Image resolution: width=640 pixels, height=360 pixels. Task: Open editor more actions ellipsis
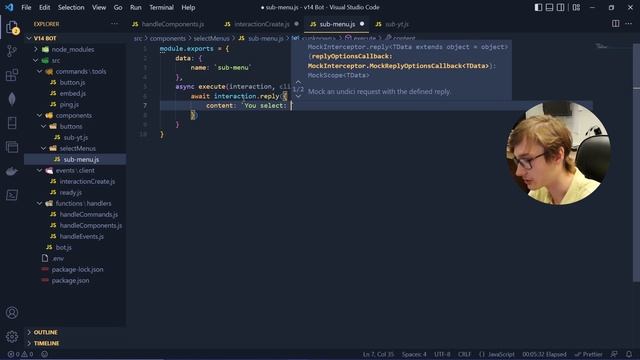tap(629, 24)
